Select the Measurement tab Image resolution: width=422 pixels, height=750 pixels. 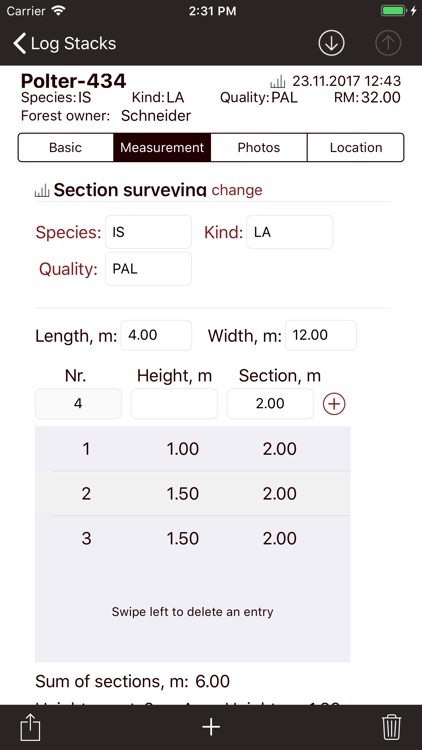(162, 147)
